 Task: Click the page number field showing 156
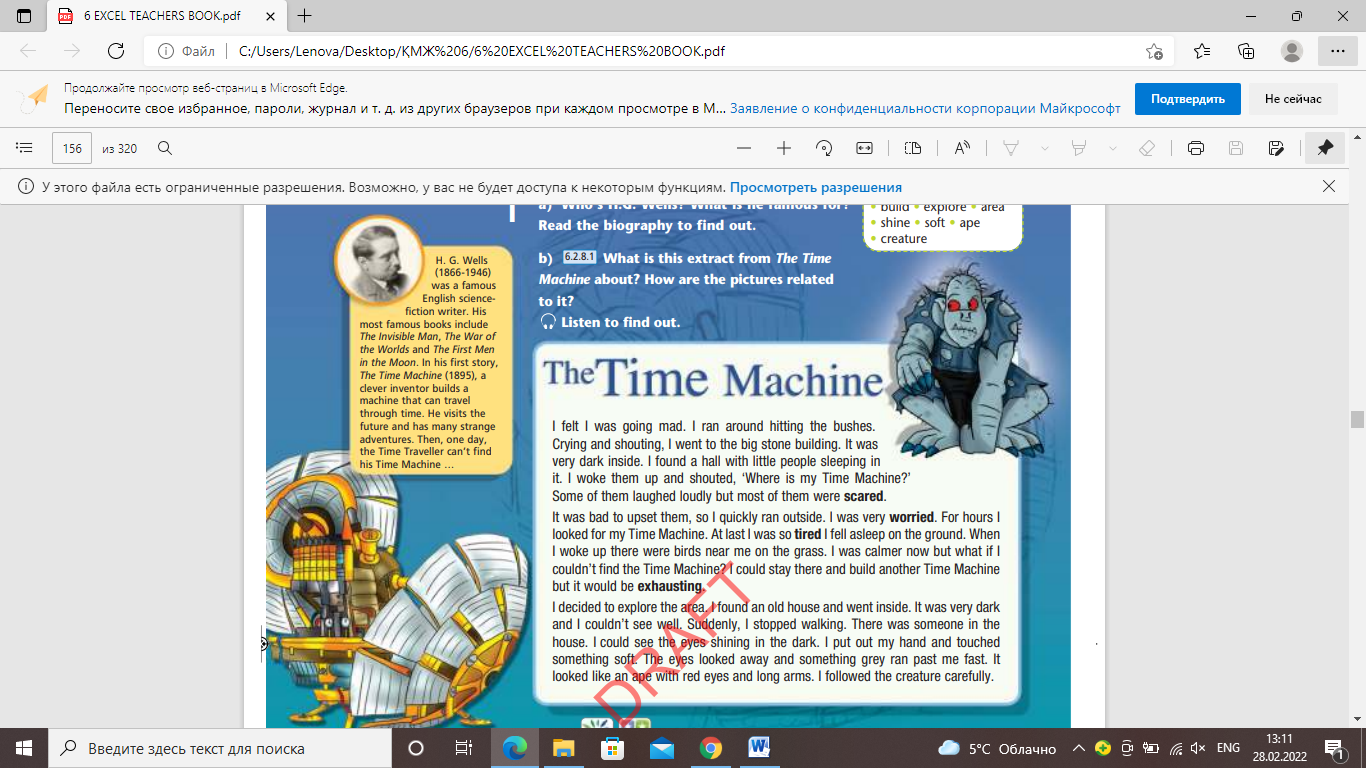(x=72, y=148)
